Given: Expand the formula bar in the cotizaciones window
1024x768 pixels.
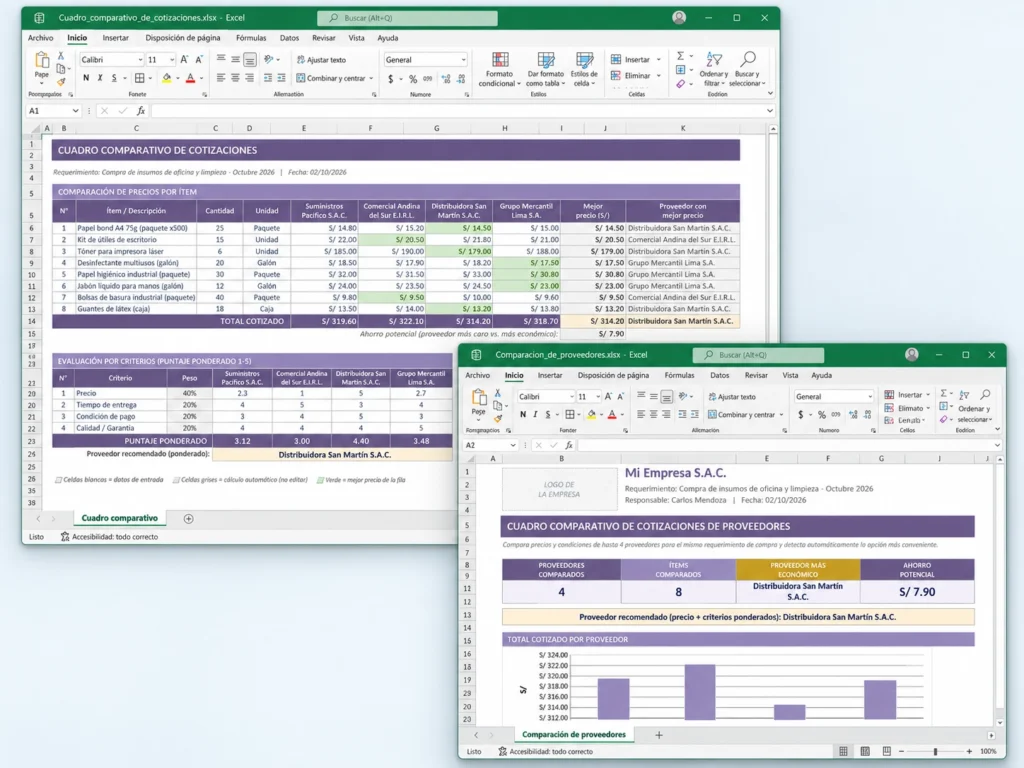Looking at the screenshot, I should pyautogui.click(x=770, y=111).
